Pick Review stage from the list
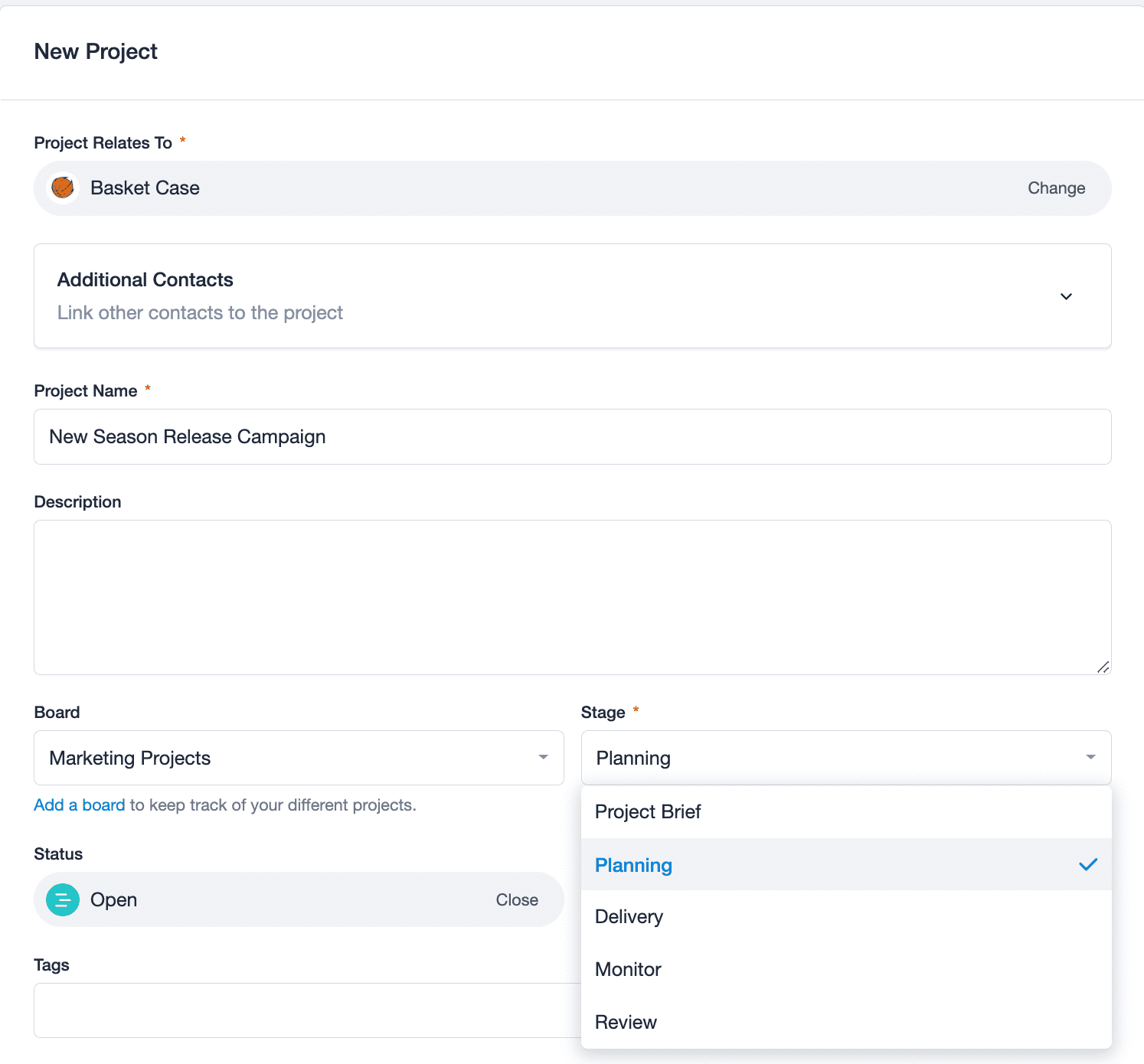The width and height of the screenshot is (1144, 1064). click(x=846, y=1022)
